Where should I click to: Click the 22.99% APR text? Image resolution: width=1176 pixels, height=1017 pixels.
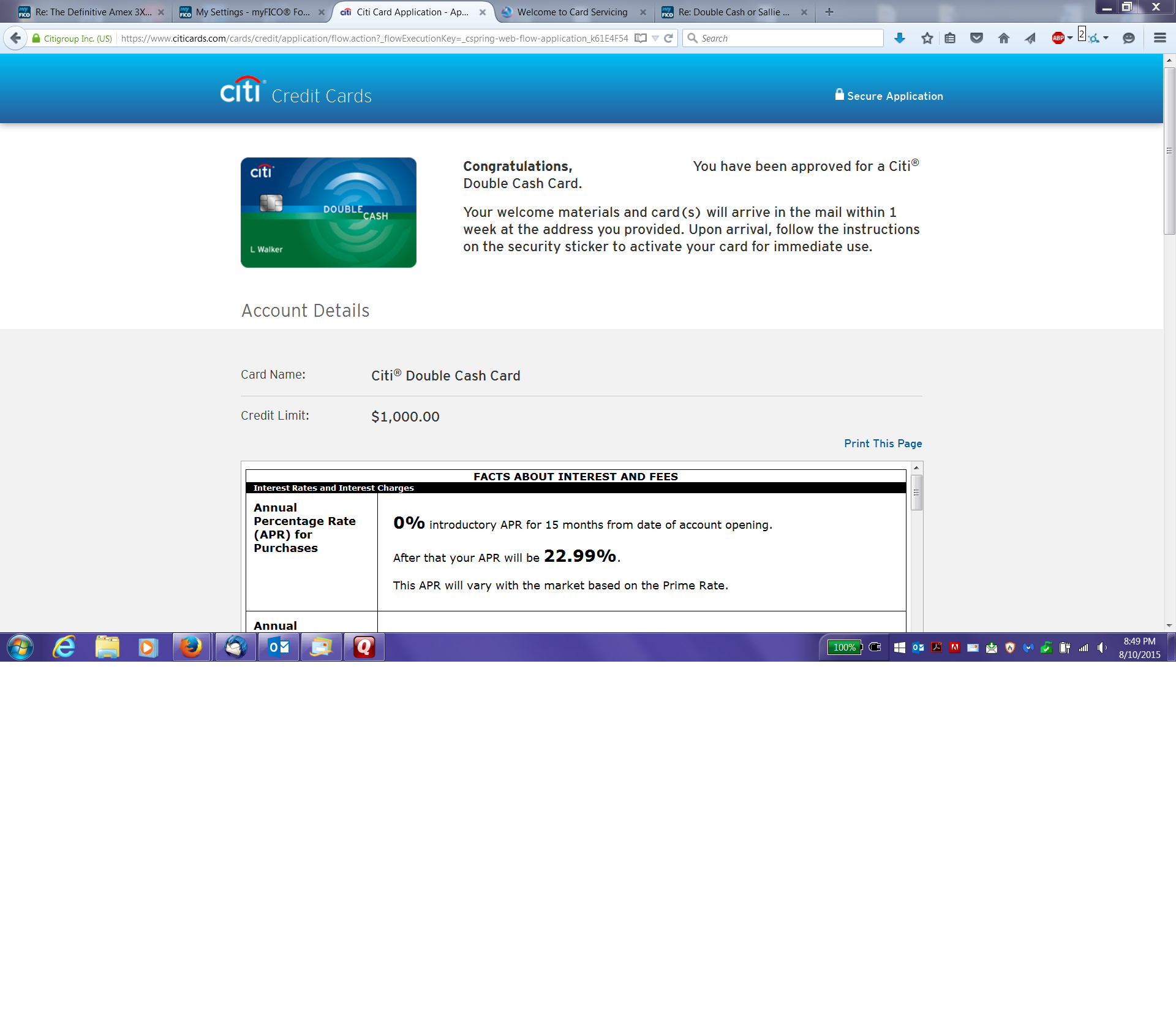580,556
